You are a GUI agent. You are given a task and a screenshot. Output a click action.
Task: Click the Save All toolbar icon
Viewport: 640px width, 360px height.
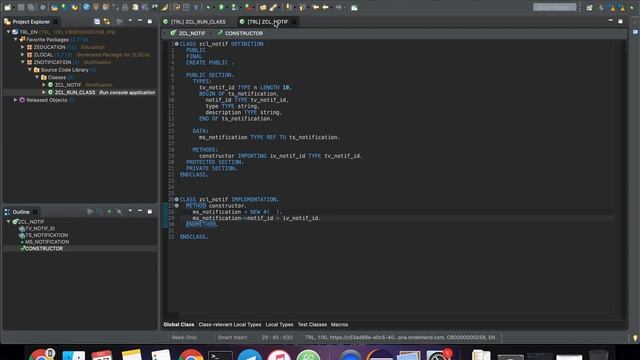30,7
